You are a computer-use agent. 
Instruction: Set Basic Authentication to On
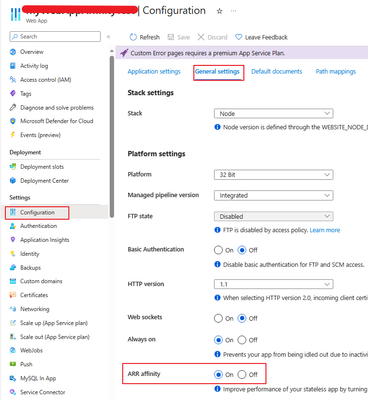pos(218,250)
